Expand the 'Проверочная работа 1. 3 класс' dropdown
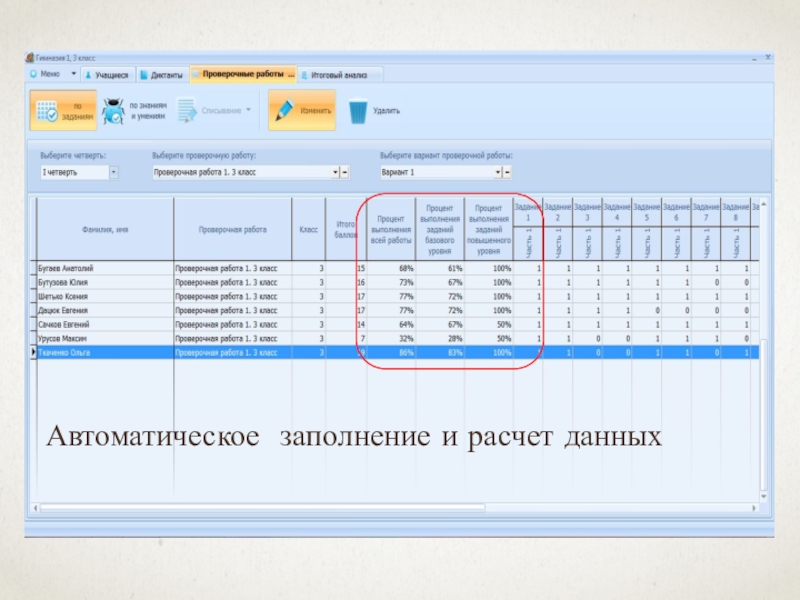The width and height of the screenshot is (800, 600). (335, 172)
